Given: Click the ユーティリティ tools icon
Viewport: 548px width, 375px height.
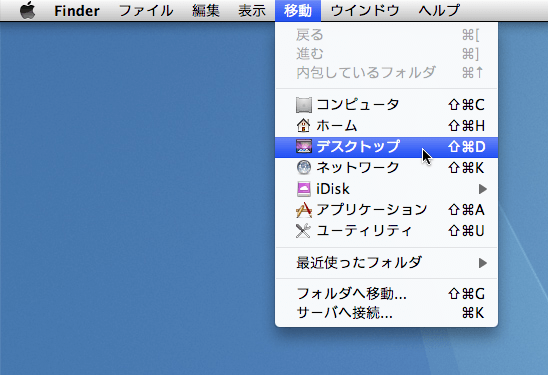Looking at the screenshot, I should (x=303, y=231).
